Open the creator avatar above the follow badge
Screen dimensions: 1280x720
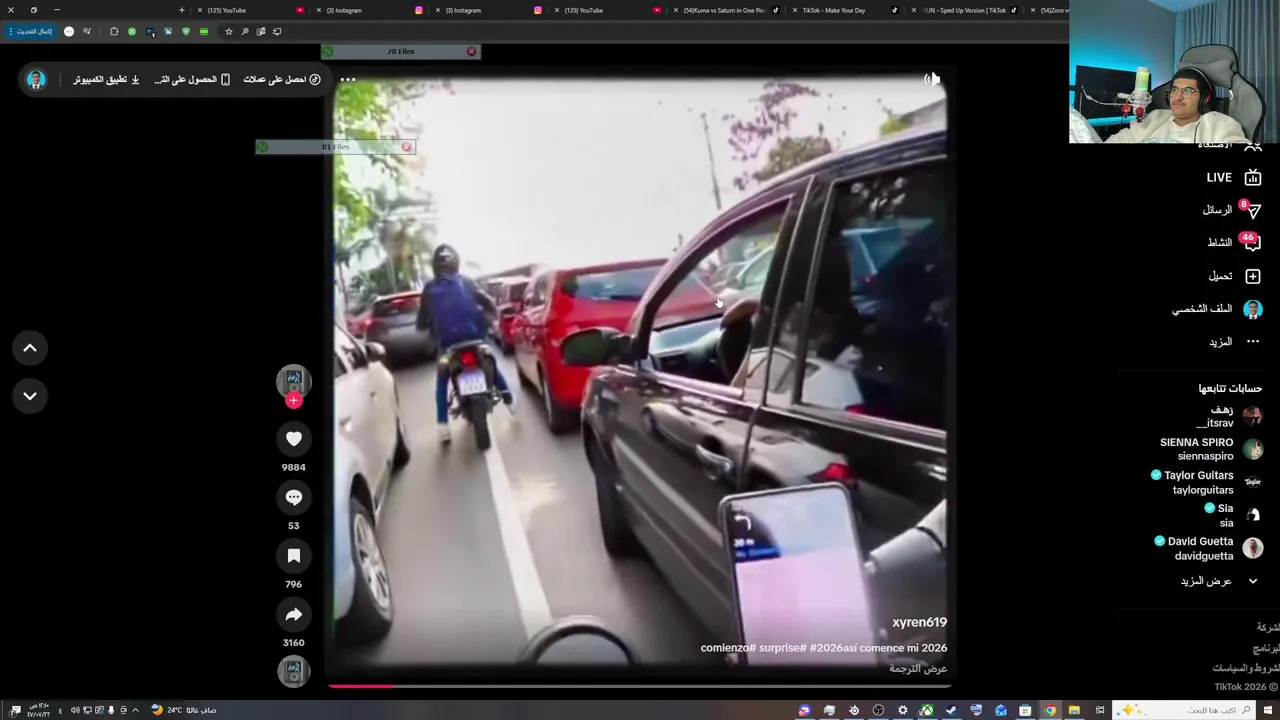click(294, 380)
